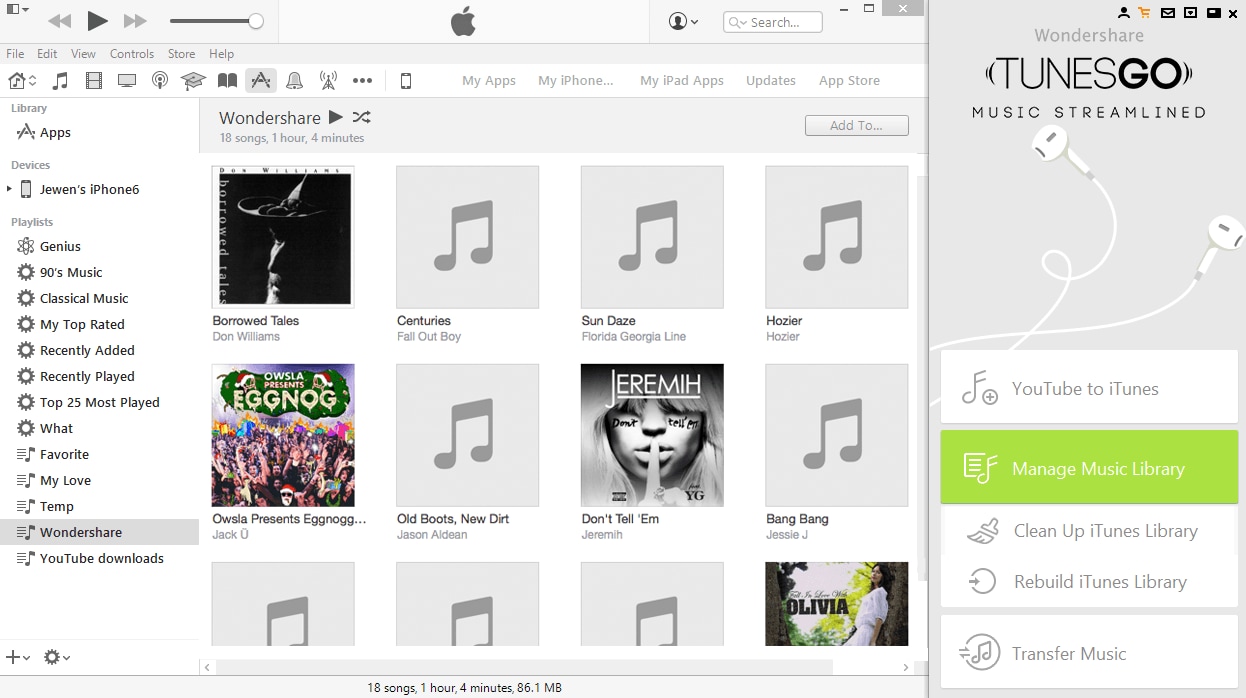Shuffle the Wondershare playlist
Image resolution: width=1246 pixels, height=698 pixels.
pos(362,117)
